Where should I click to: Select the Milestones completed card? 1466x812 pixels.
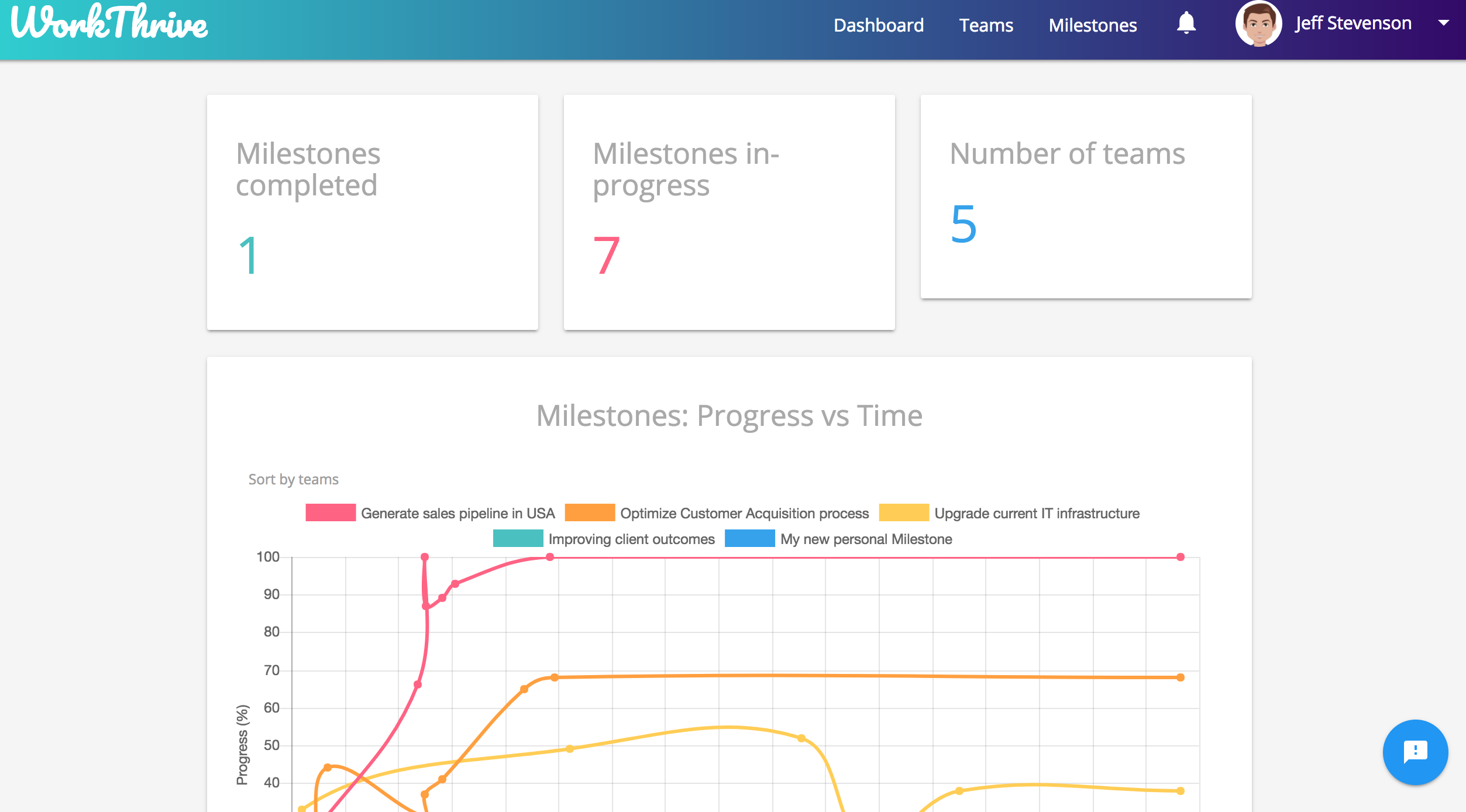coord(373,212)
